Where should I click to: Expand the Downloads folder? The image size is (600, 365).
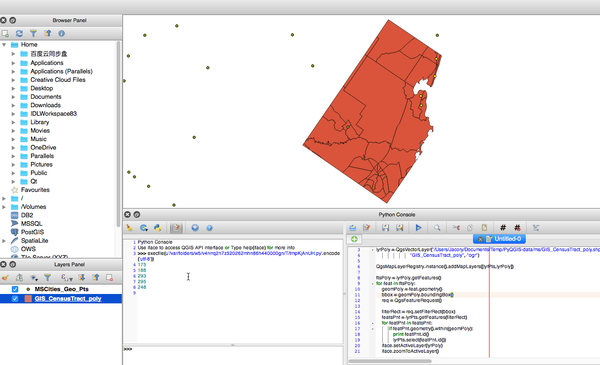[x=13, y=105]
